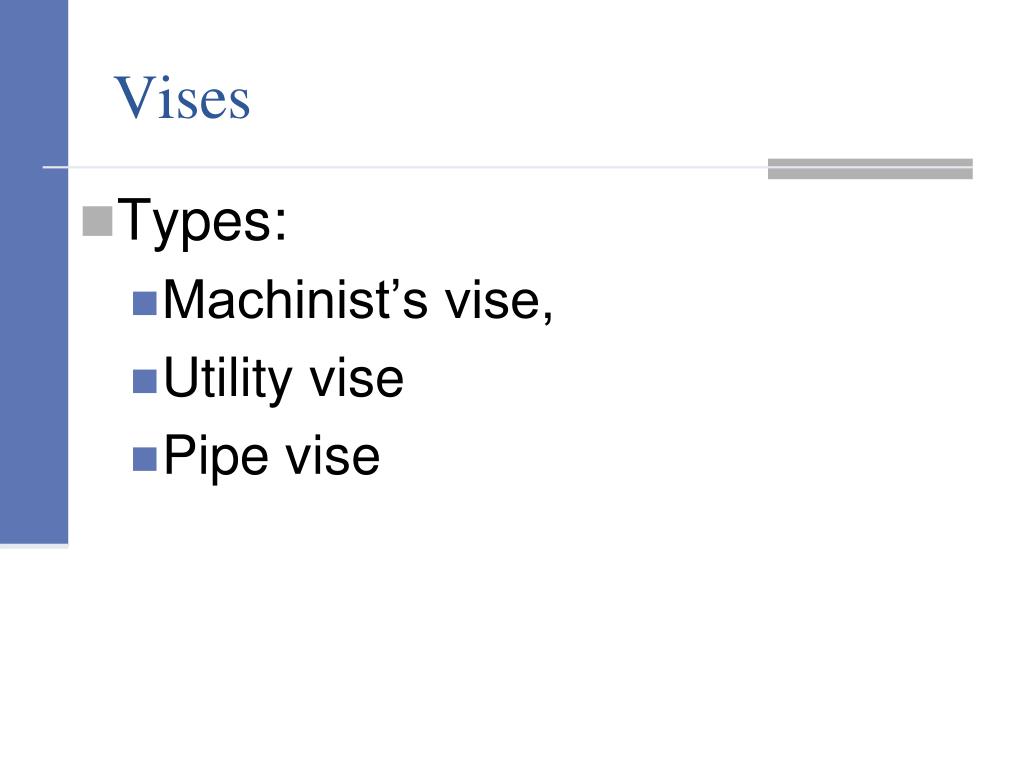Click the word vise, after Machinist's

[499, 301]
